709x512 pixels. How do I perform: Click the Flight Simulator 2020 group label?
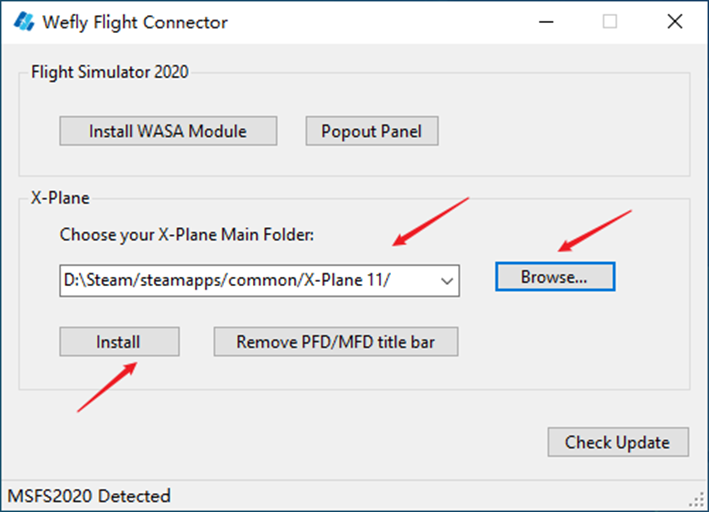109,72
